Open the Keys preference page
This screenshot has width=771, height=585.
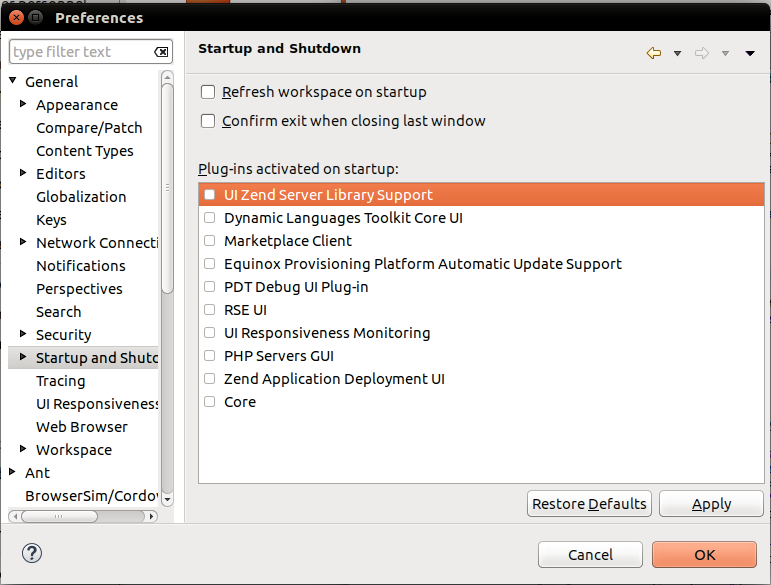[51, 220]
